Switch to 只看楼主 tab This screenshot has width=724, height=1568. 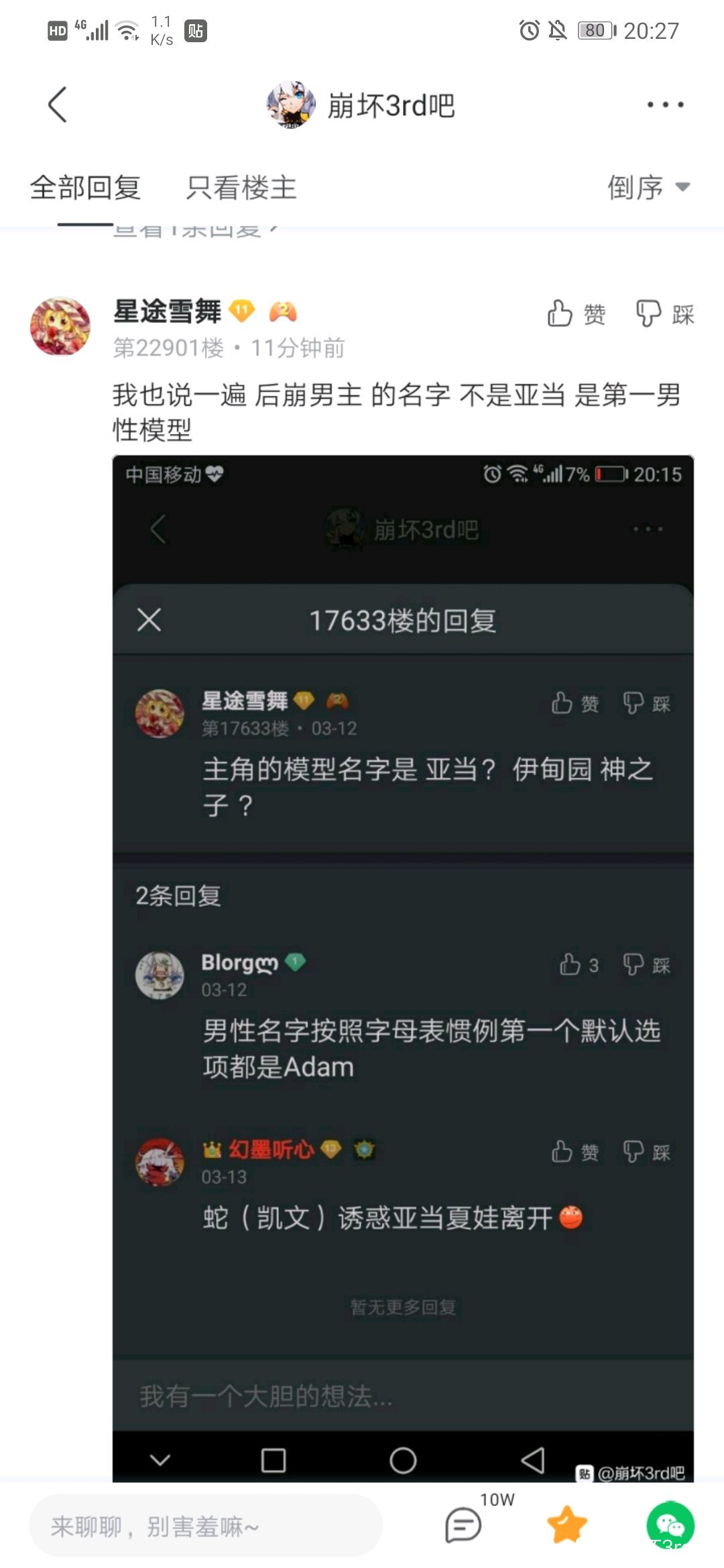(241, 187)
